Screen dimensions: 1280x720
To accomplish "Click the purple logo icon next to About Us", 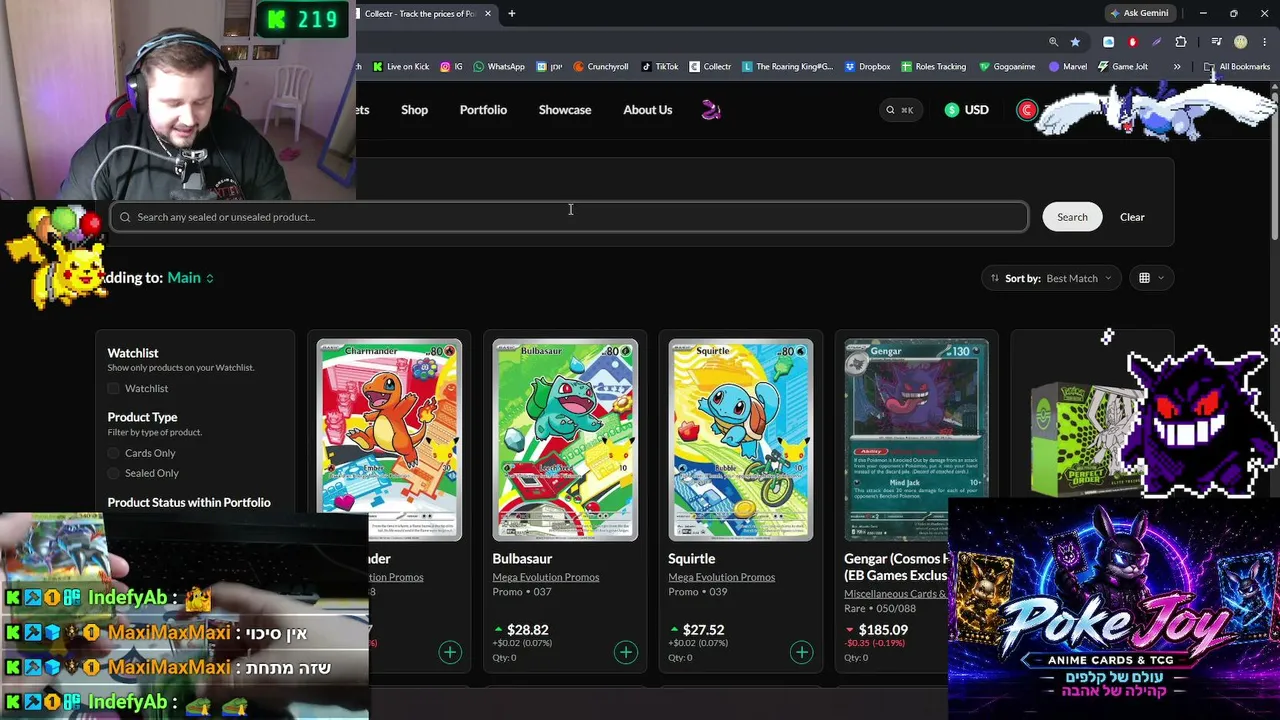I will pos(711,110).
